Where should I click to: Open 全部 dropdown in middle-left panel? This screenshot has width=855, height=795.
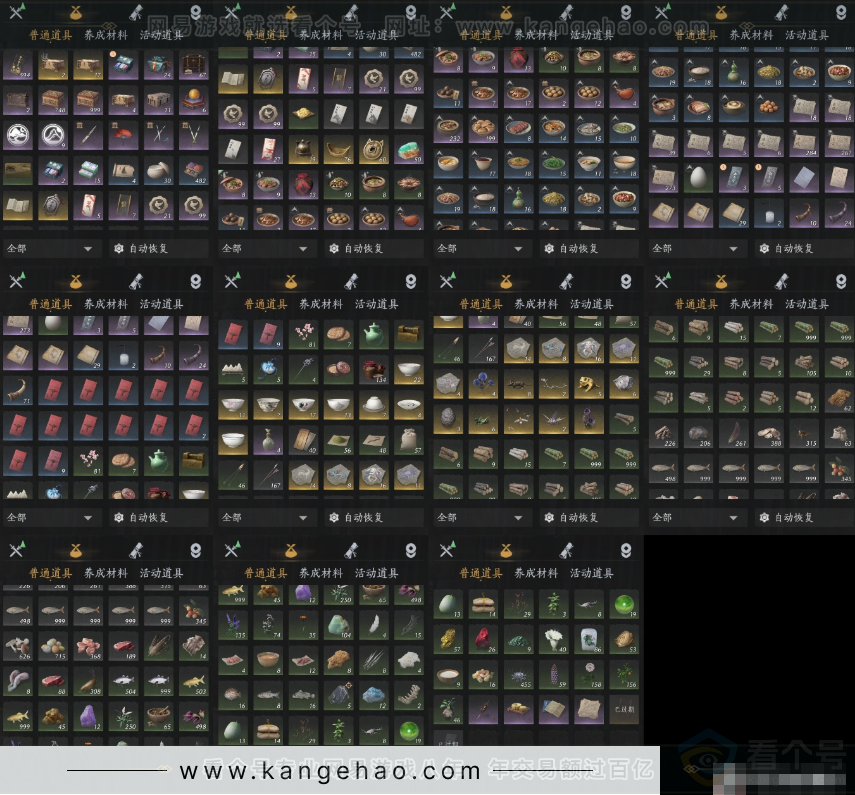[x=50, y=517]
